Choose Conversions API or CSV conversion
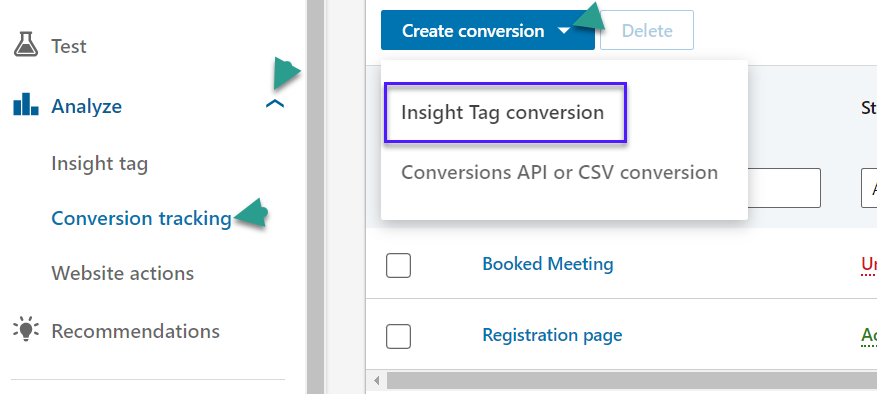Screen dimensions: 877x394 (559, 172)
